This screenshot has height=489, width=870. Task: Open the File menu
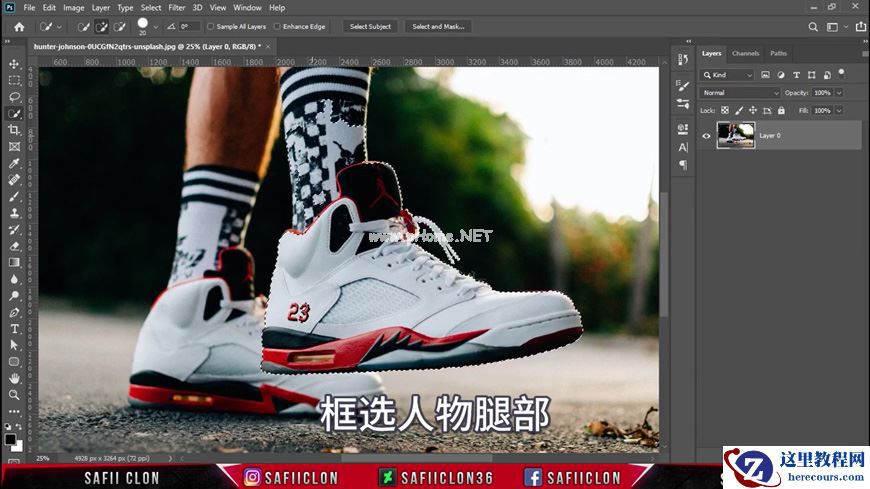coord(29,8)
